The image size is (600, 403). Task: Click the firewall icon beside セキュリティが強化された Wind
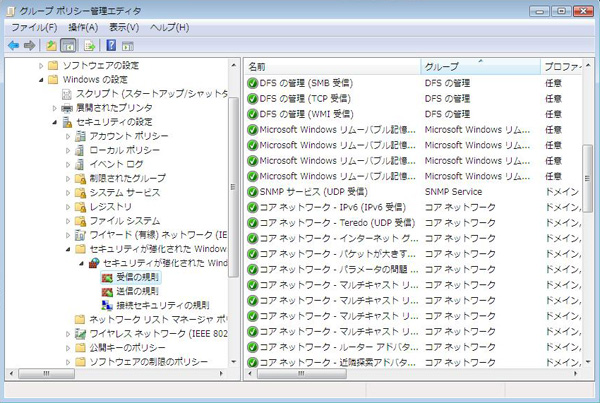coord(94,263)
